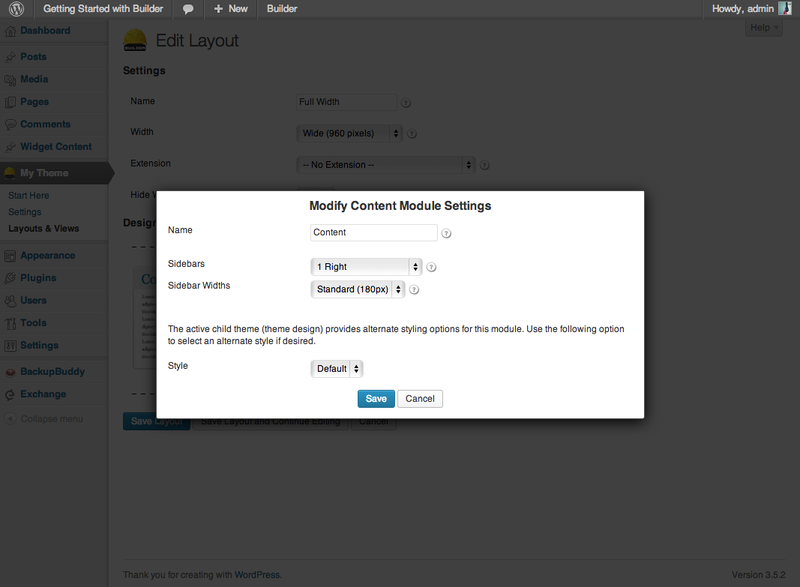Click the Collapse menu link
800x587 pixels.
click(52, 419)
